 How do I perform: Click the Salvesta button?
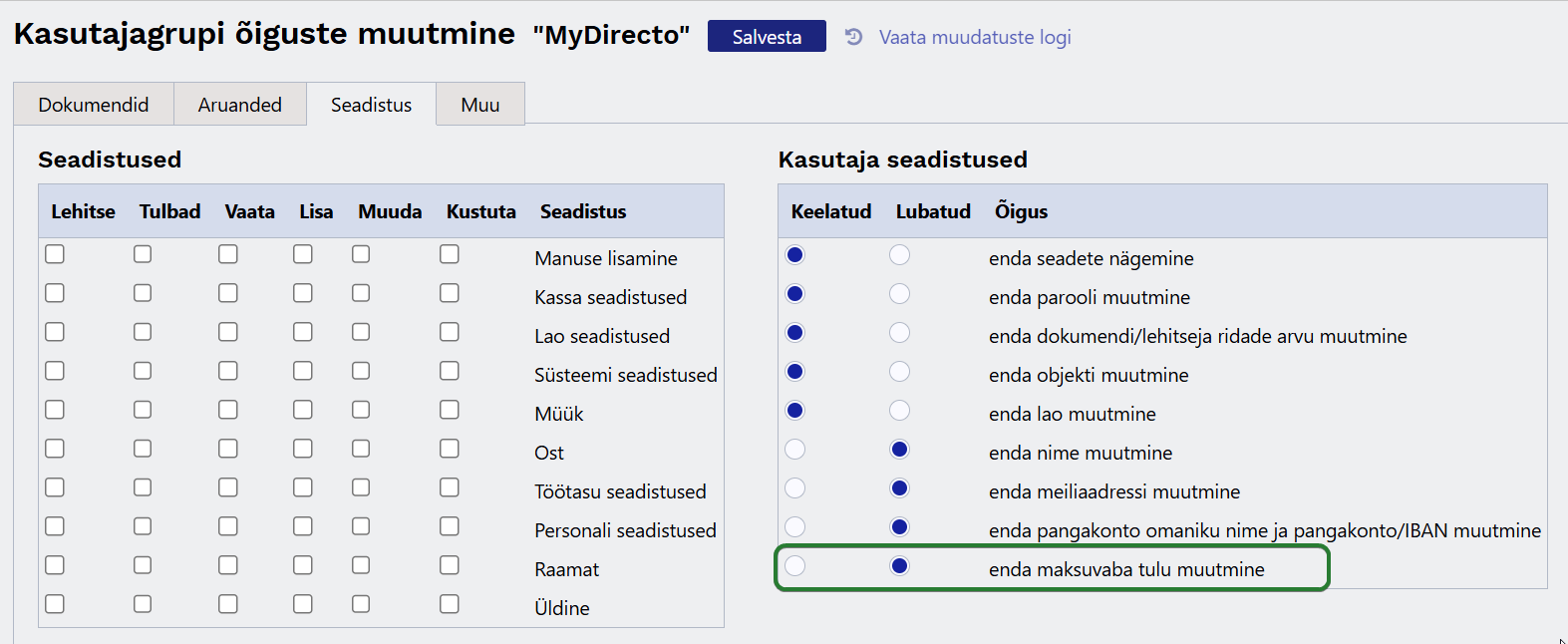[x=766, y=37]
